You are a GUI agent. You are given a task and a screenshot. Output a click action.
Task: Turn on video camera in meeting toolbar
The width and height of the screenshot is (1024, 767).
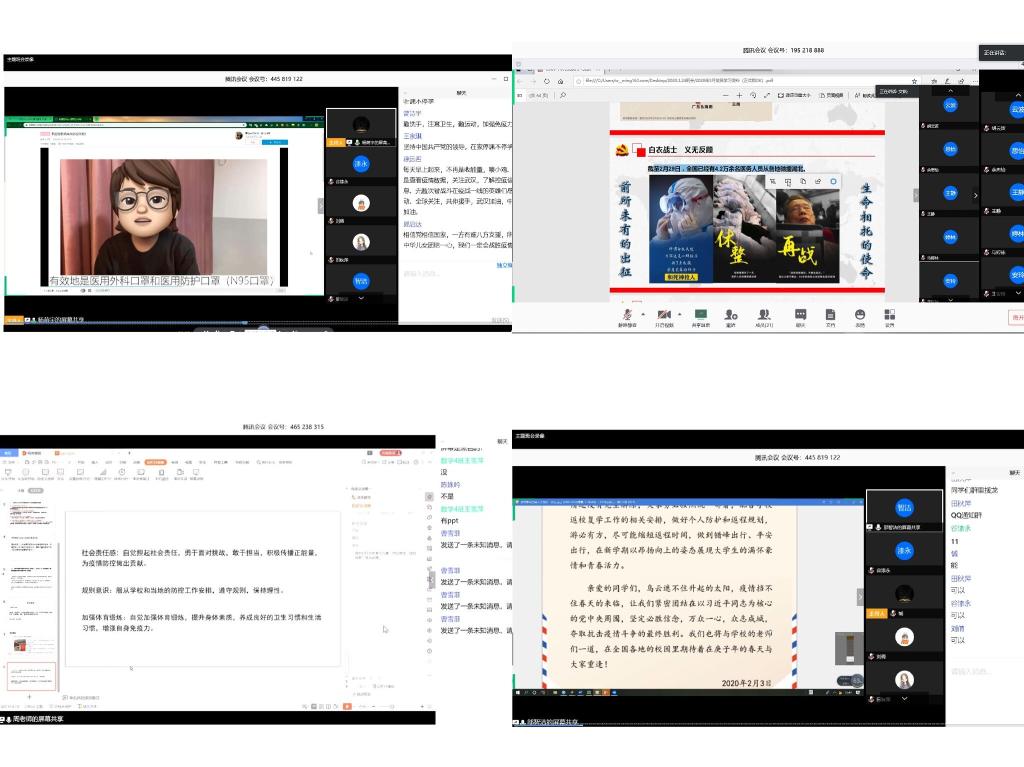663,315
